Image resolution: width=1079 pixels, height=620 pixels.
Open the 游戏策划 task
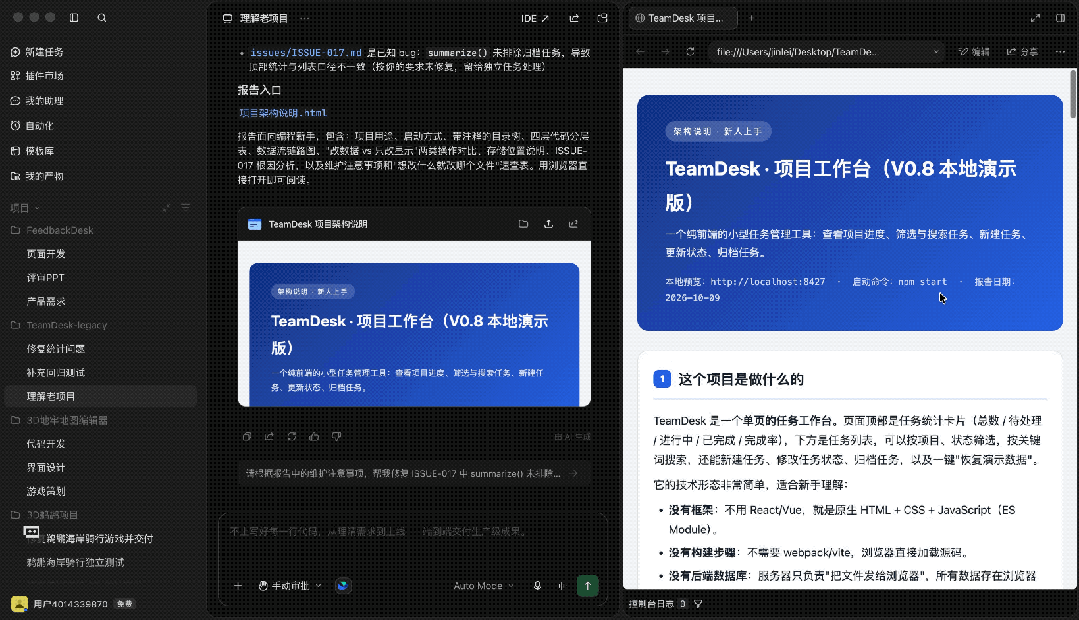(46, 491)
